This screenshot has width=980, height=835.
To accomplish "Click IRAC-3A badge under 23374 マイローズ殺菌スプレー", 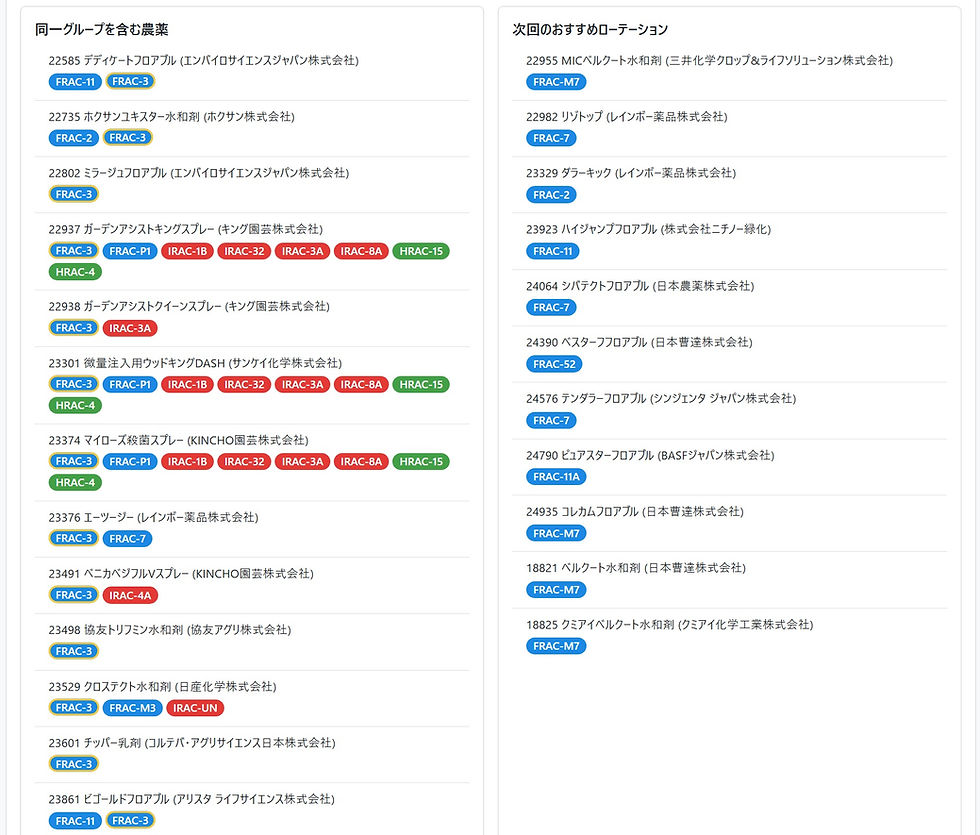I will (302, 462).
